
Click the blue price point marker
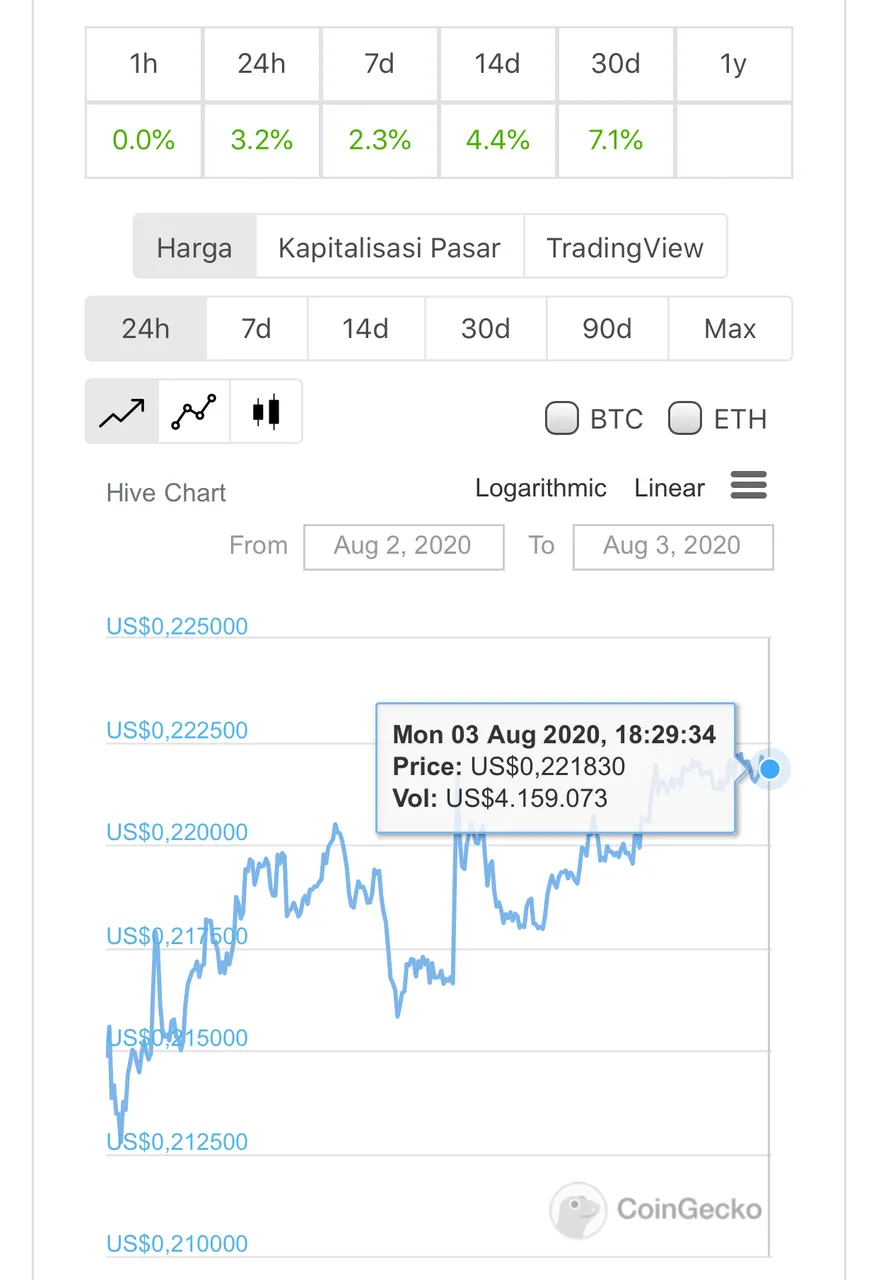tap(770, 769)
